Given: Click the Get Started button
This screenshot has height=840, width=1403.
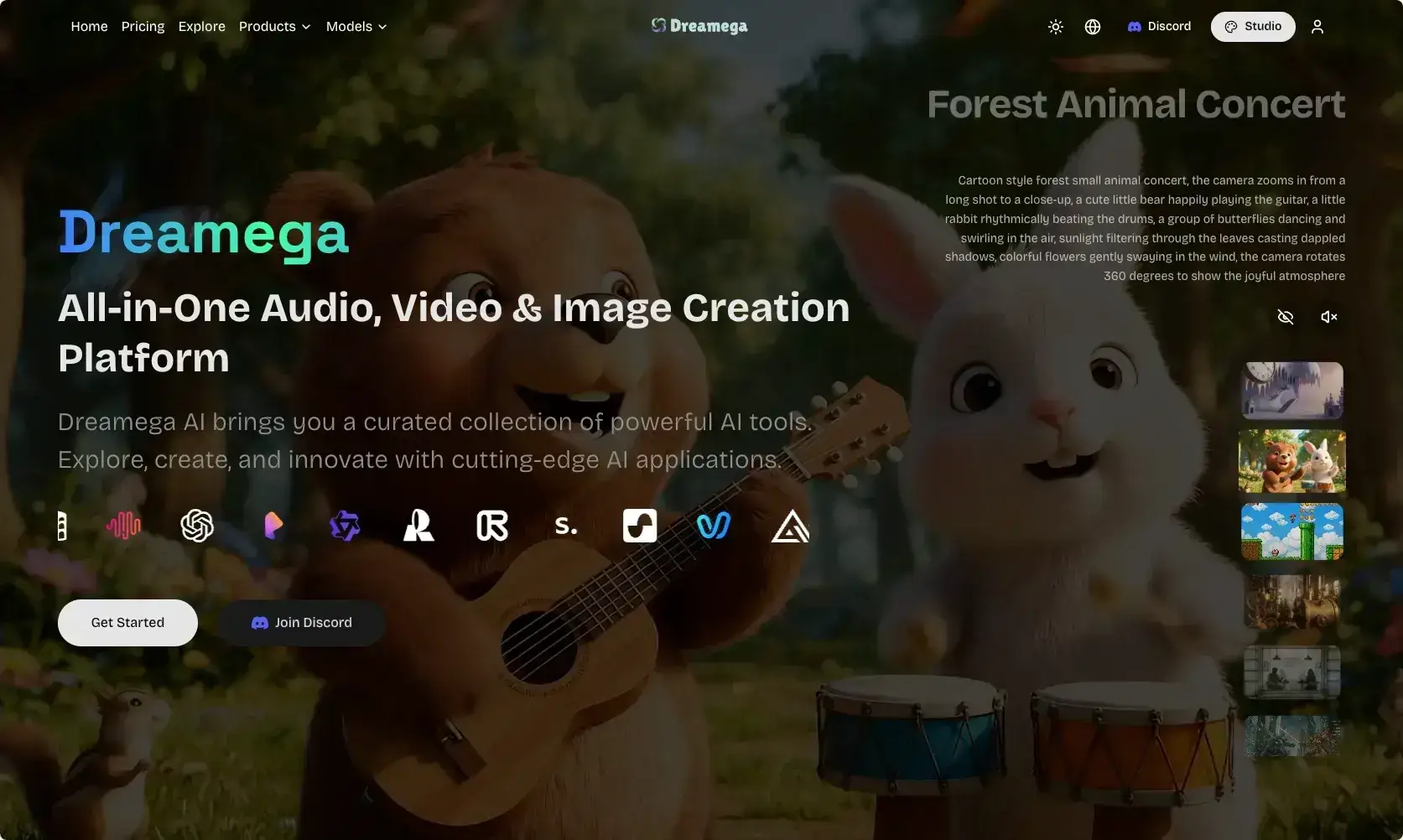Looking at the screenshot, I should tap(127, 623).
